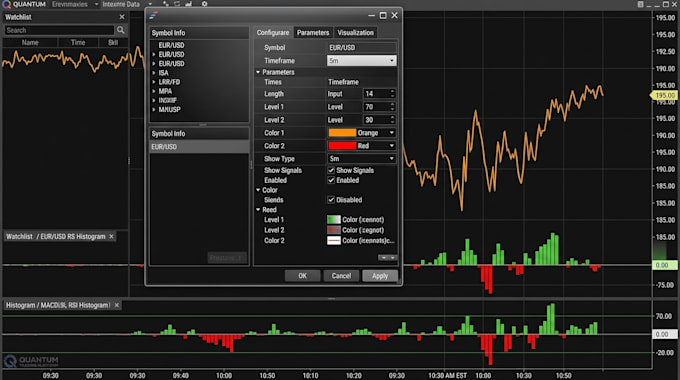Click the dialog's striped logo icon
Screen dimensions: 680x380
(x=154, y=16)
